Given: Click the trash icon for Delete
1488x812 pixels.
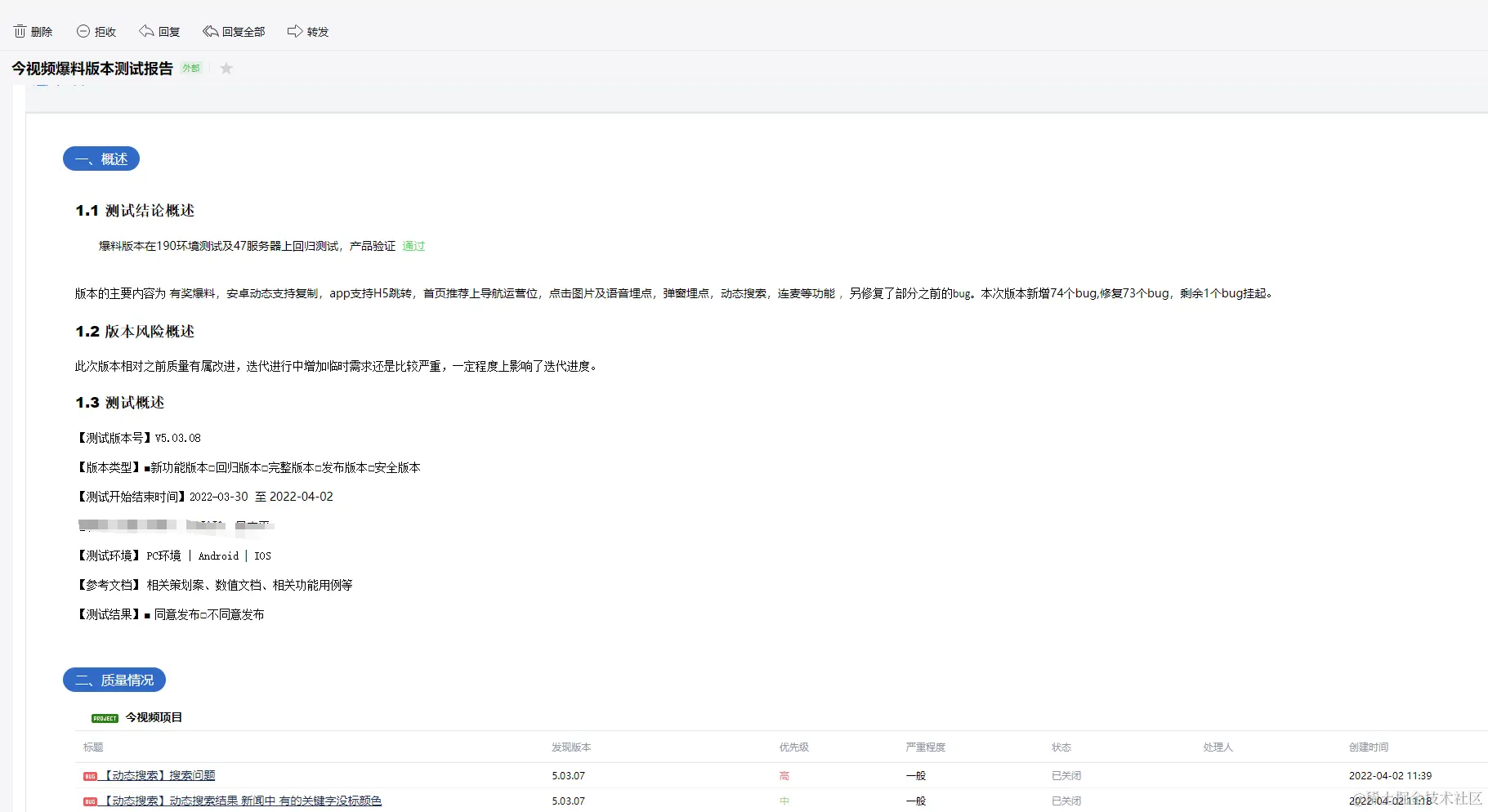Looking at the screenshot, I should click(x=20, y=31).
